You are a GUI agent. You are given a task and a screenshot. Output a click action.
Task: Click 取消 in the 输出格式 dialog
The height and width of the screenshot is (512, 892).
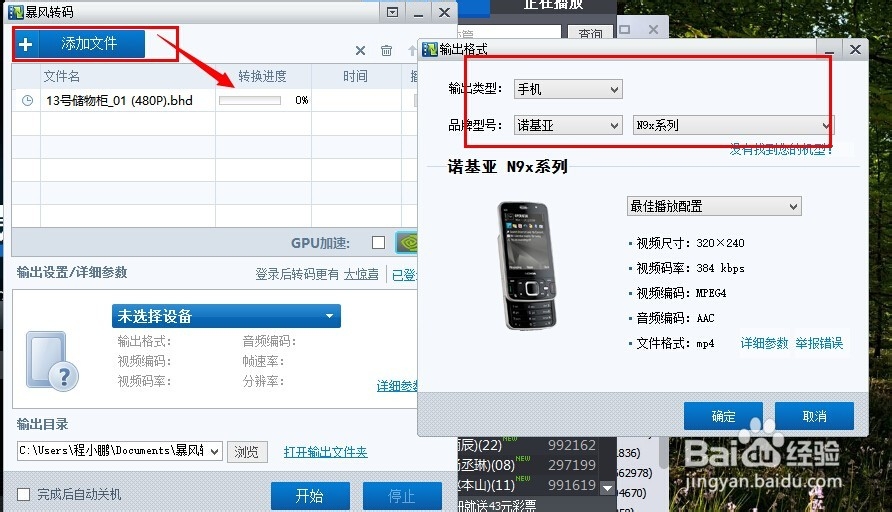click(x=814, y=416)
